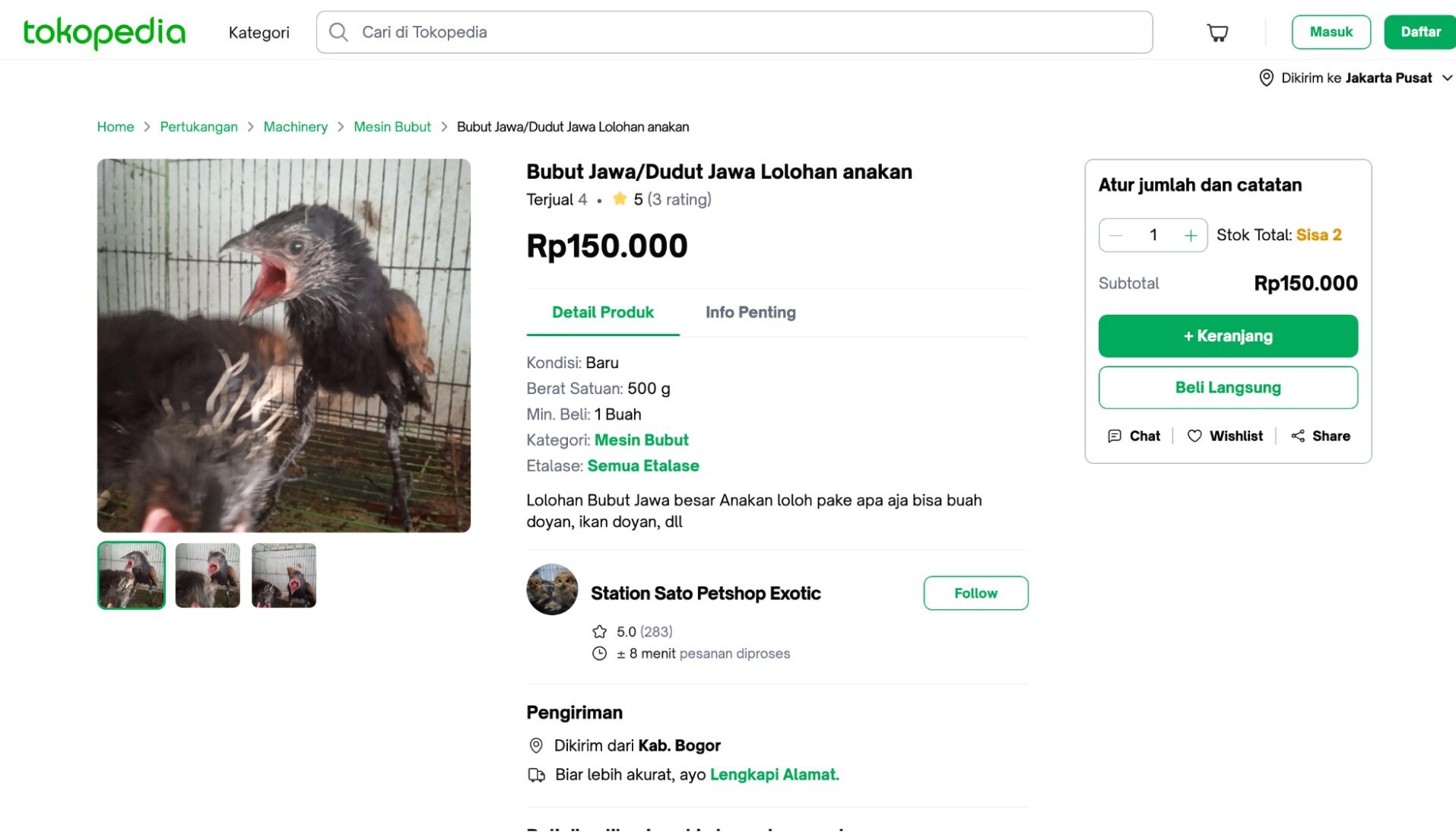Open the Kategori menu
Viewport: 1456px width, 832px height.
(259, 32)
